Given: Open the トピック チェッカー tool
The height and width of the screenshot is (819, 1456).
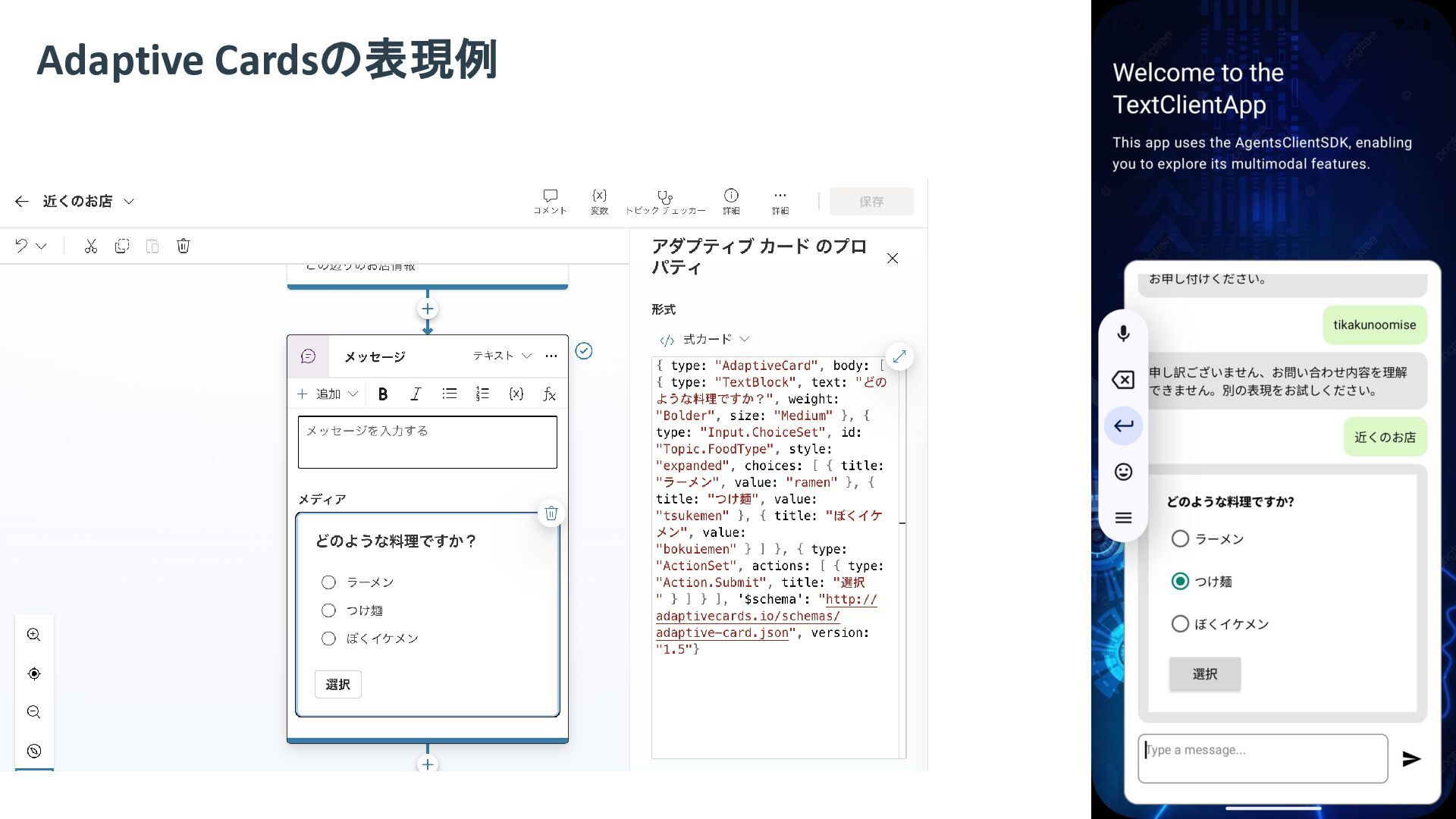Looking at the screenshot, I should tap(665, 202).
